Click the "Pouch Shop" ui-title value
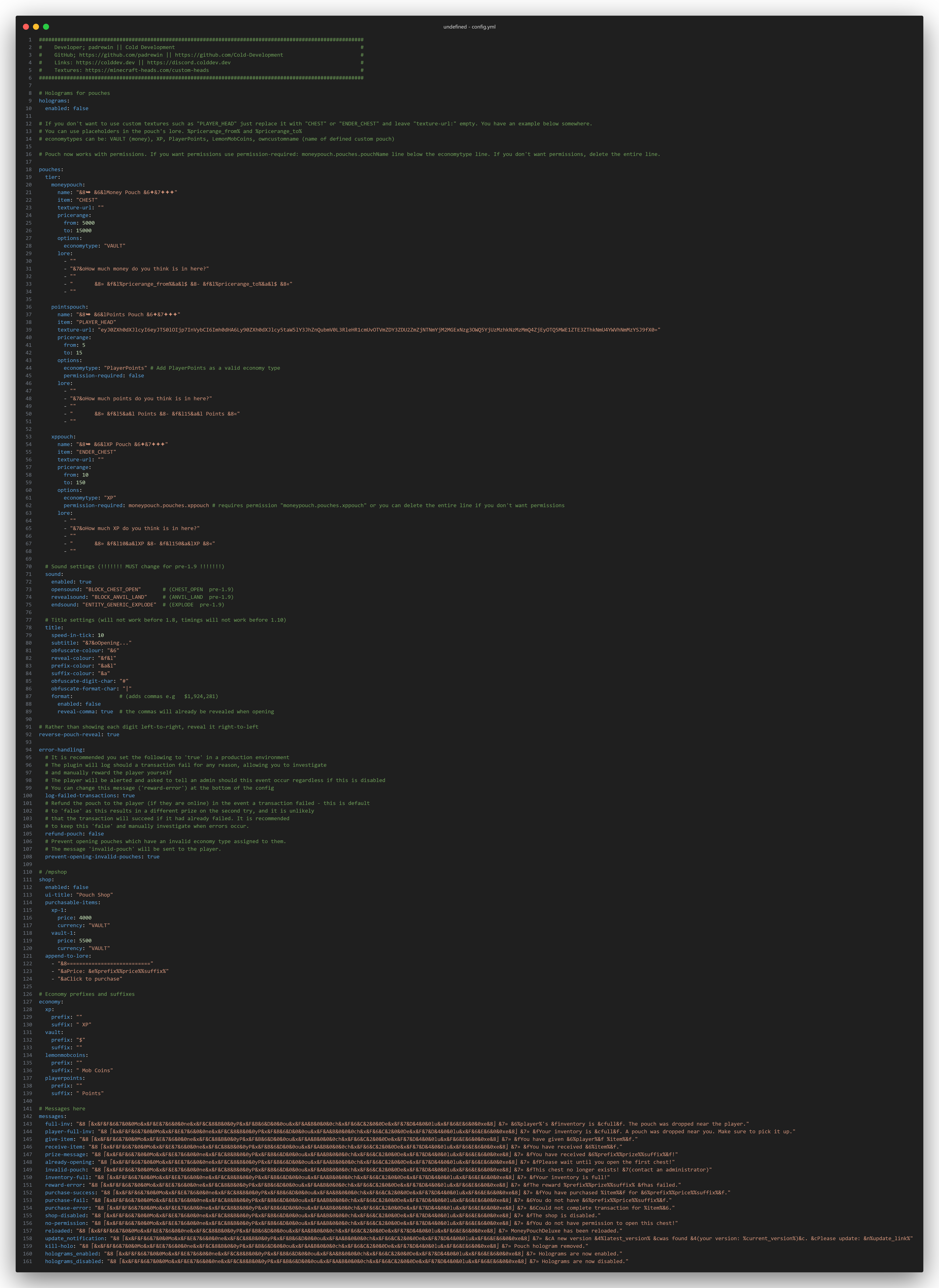This screenshot has height=1288, width=939. pyautogui.click(x=95, y=895)
